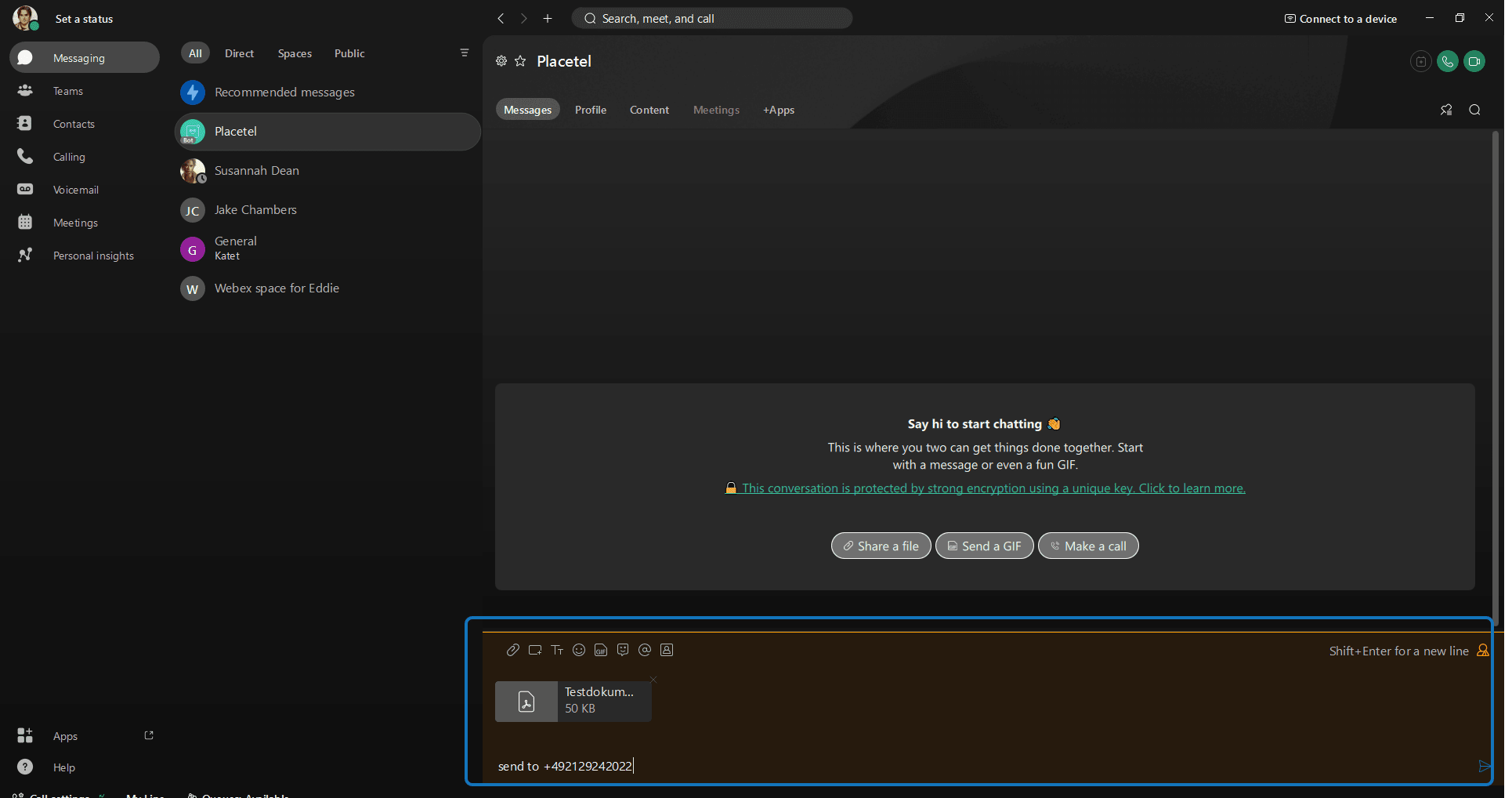Remove the Testdokum attachment
This screenshot has height=798, width=1512.
tap(653, 679)
